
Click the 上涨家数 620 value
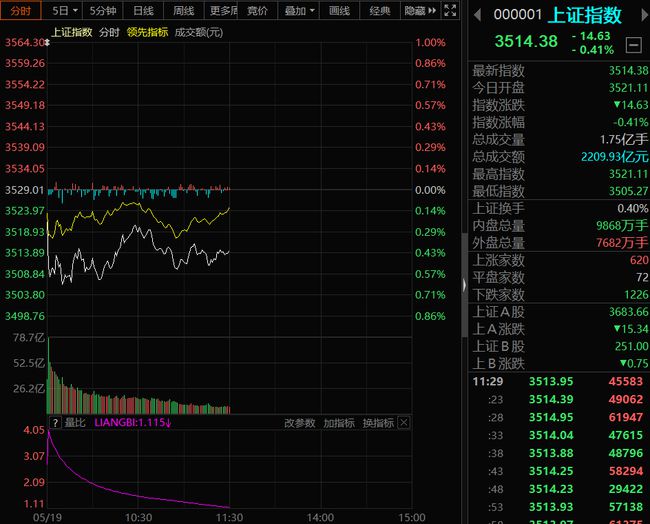tap(639, 260)
